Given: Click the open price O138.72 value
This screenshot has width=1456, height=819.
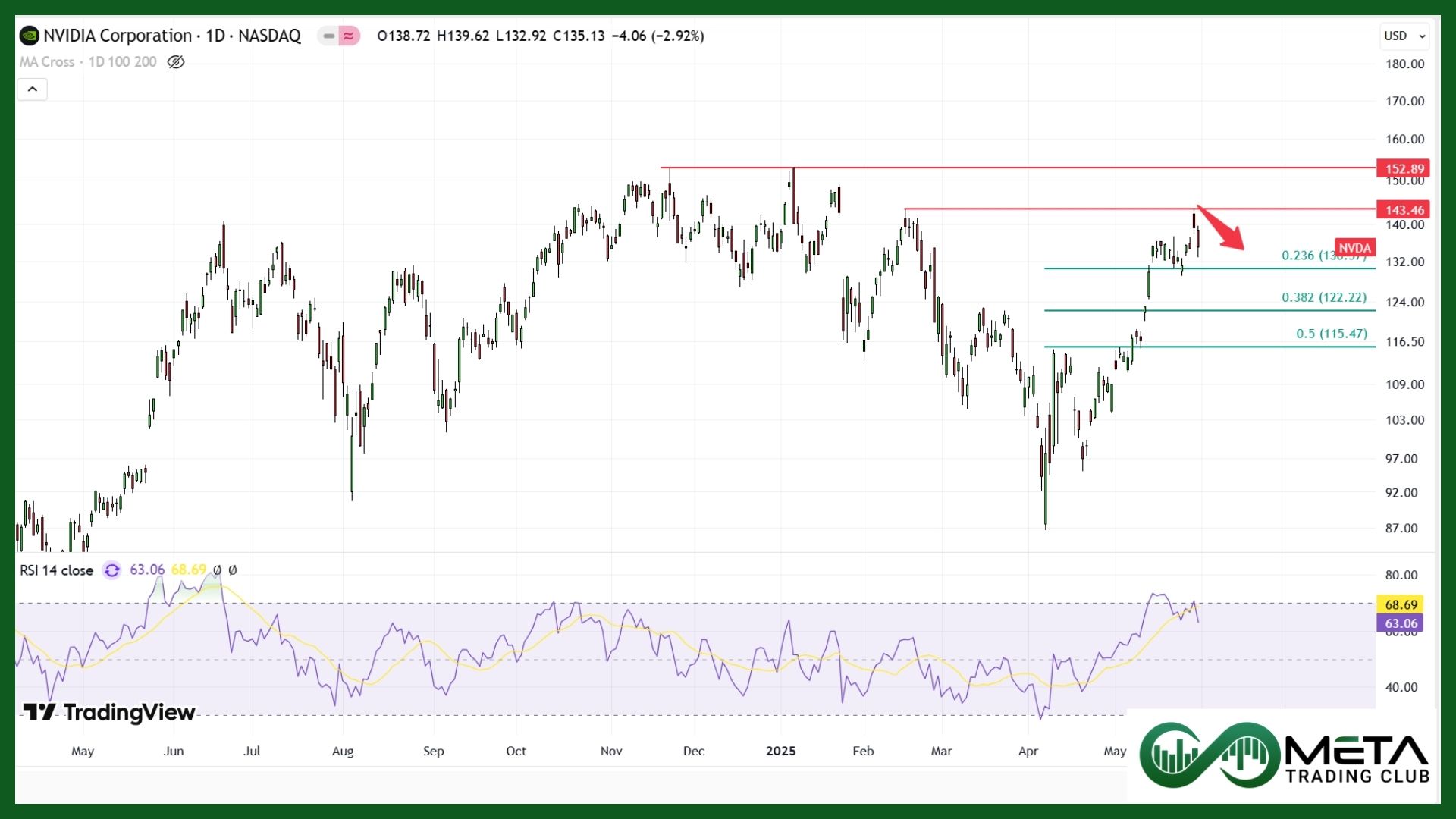Looking at the screenshot, I should point(403,36).
